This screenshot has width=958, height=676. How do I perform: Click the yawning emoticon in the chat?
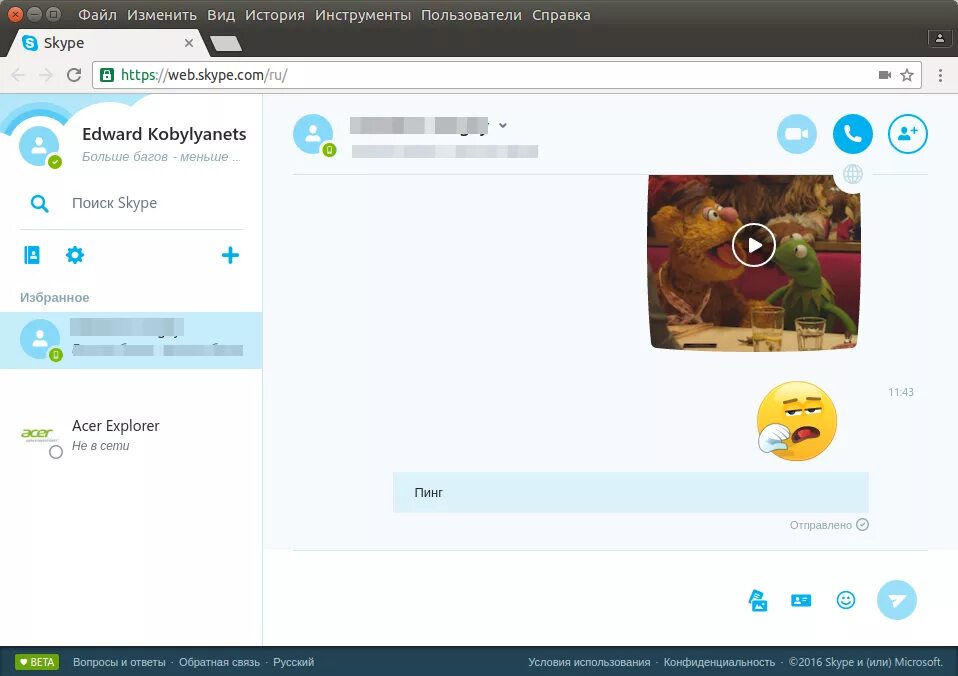[796, 421]
